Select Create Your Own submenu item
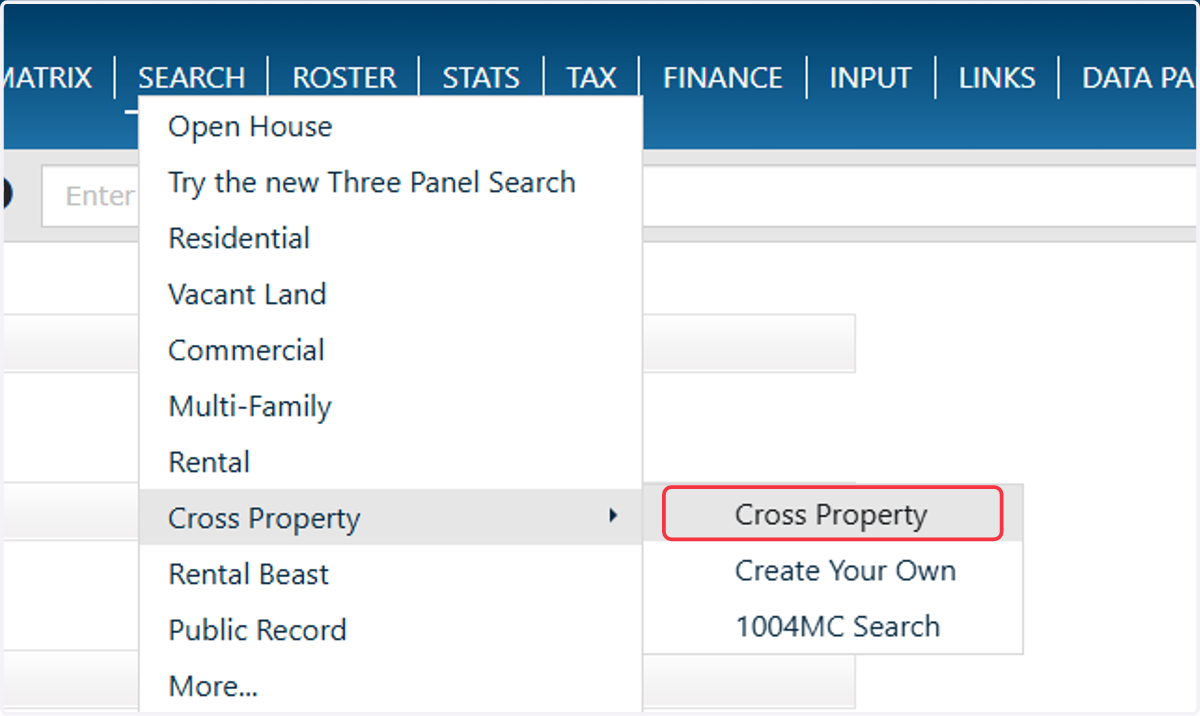Viewport: 1200px width, 716px height. [844, 571]
